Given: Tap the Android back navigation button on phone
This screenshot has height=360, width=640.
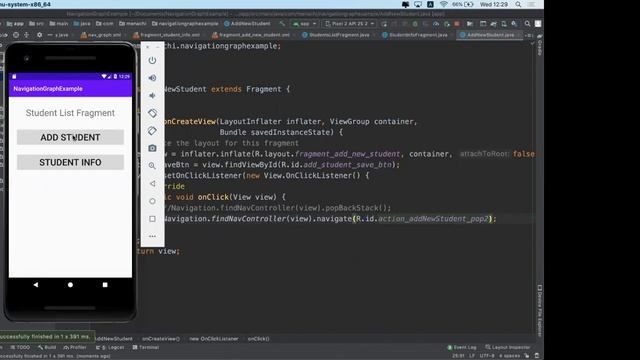Looking at the screenshot, I should click(x=36, y=284).
